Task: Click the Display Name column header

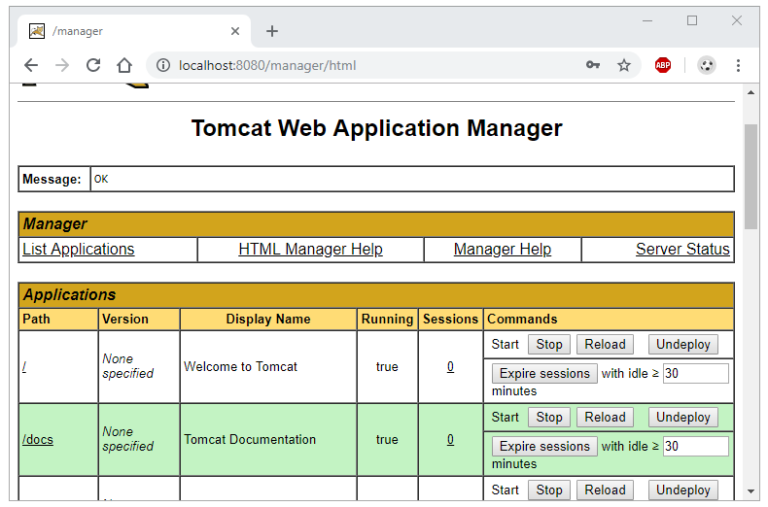Action: point(268,319)
